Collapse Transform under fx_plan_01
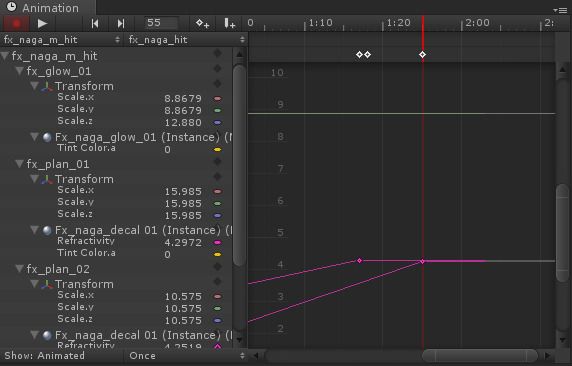The width and height of the screenshot is (572, 366). click(x=34, y=179)
